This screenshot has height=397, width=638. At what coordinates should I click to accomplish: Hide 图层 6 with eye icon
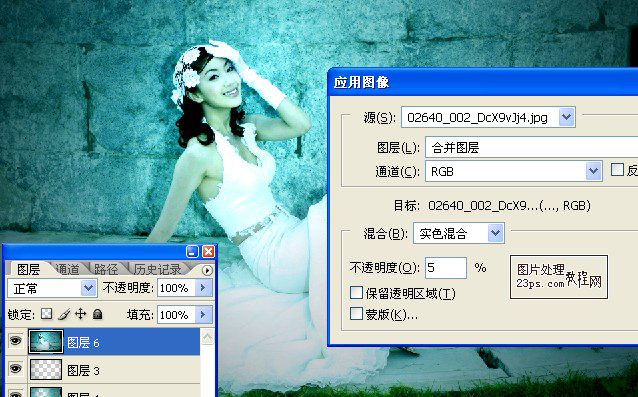(x=15, y=340)
